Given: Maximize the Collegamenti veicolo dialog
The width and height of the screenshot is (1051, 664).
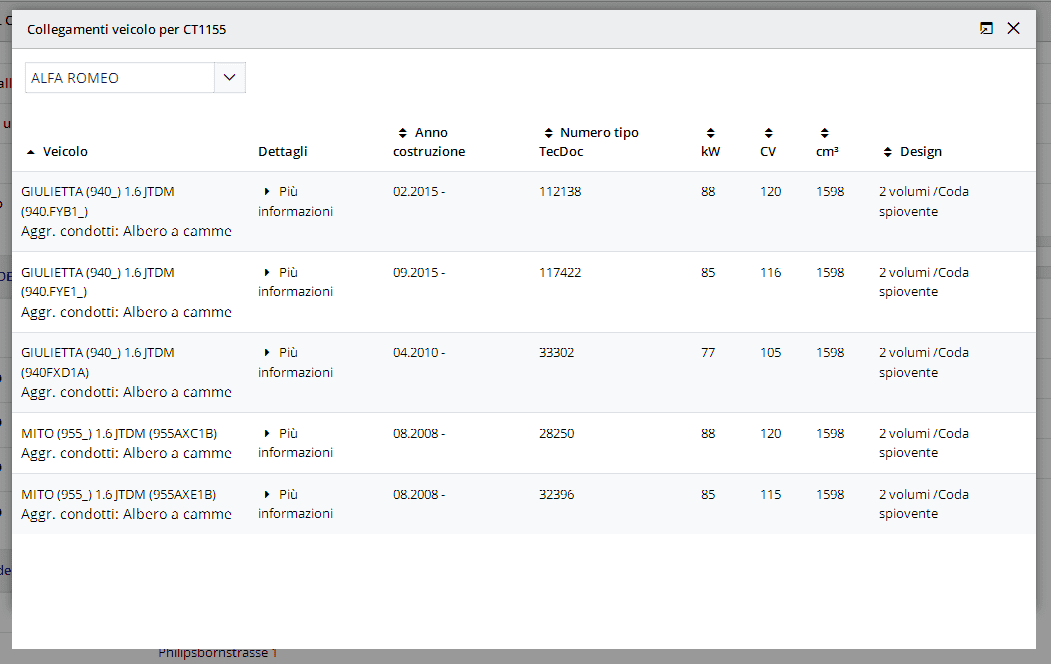Looking at the screenshot, I should coord(986,28).
